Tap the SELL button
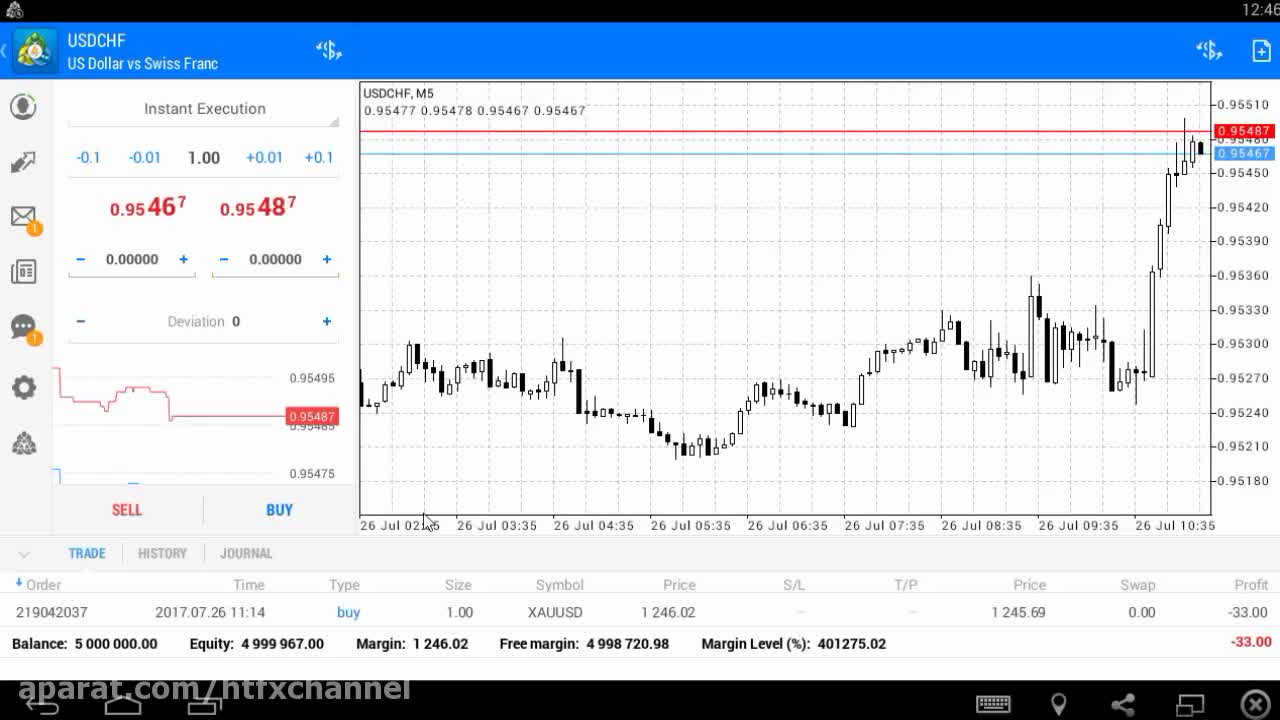 coord(127,510)
